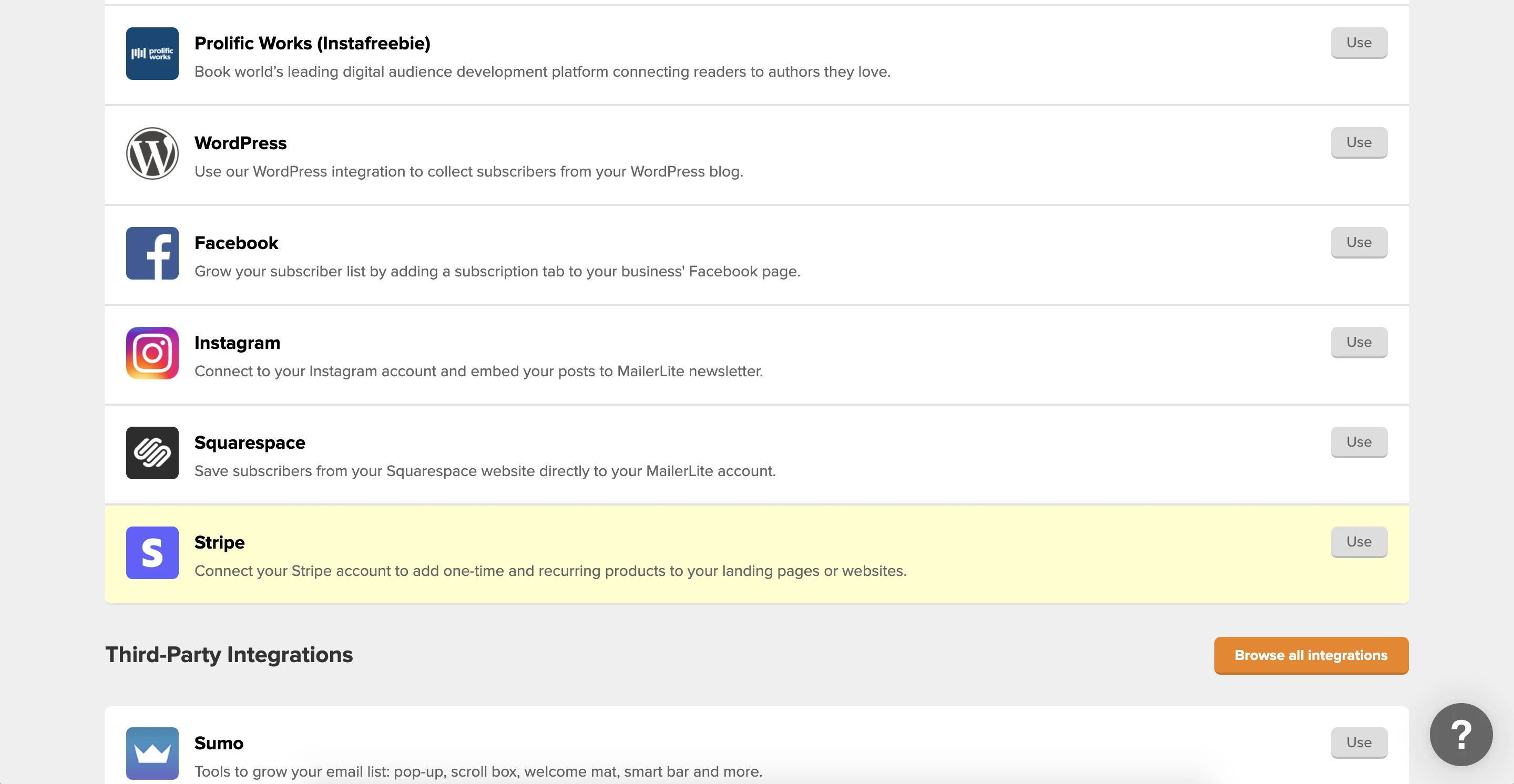Click the Third-Party Integrations heading
Image resolution: width=1514 pixels, height=784 pixels.
point(229,655)
